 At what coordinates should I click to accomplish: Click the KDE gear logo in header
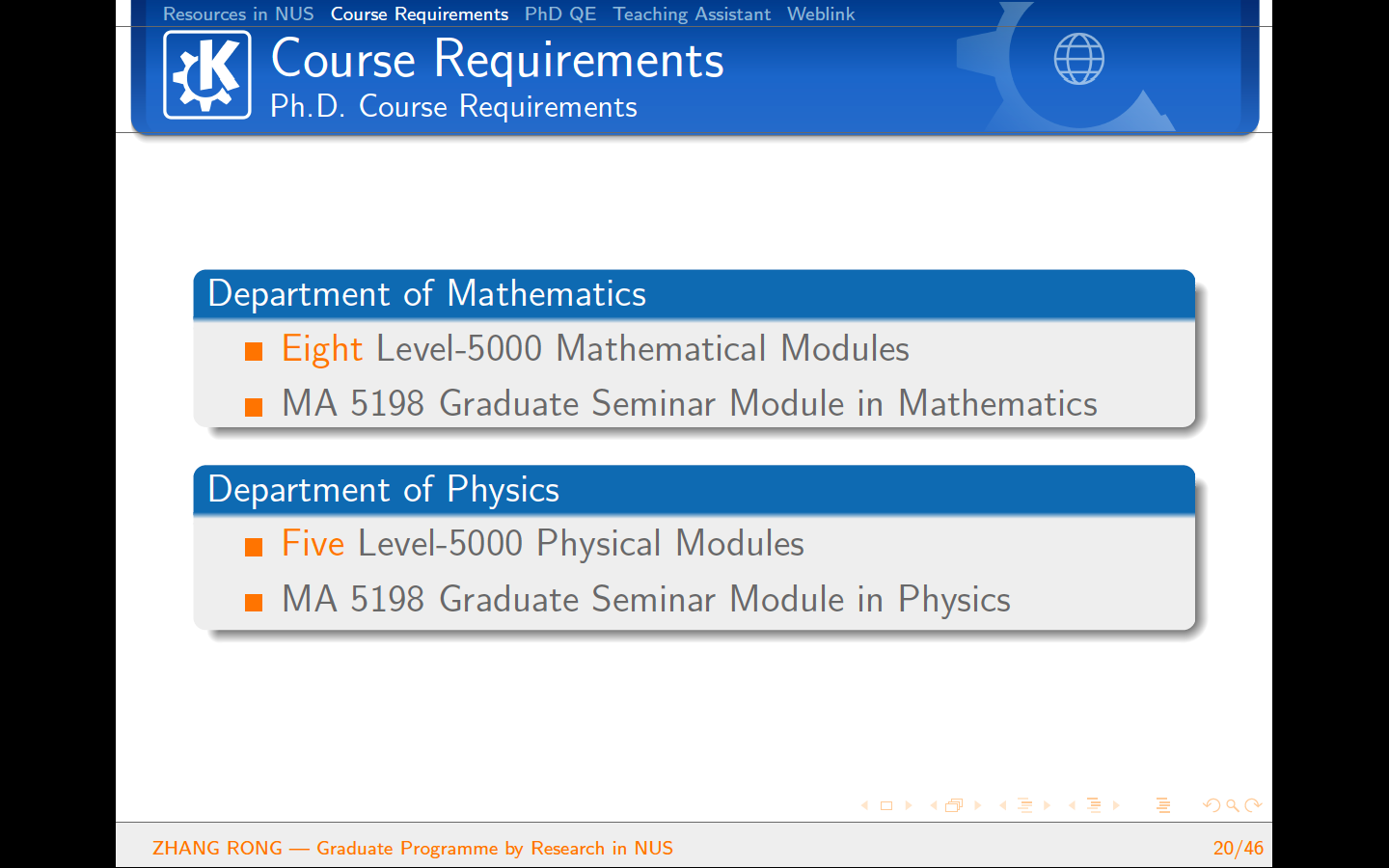point(207,75)
